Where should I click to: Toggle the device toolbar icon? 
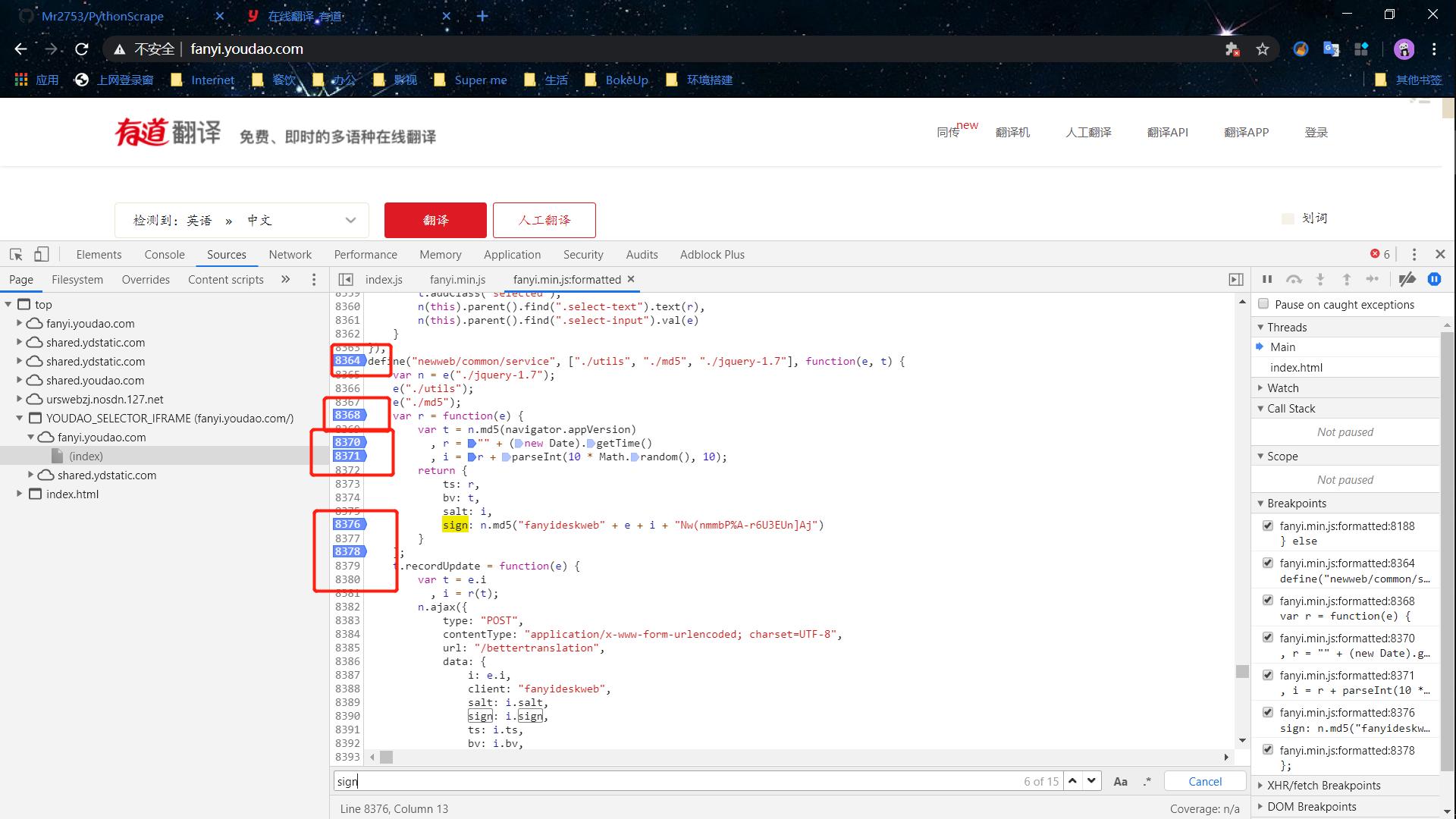(x=42, y=255)
